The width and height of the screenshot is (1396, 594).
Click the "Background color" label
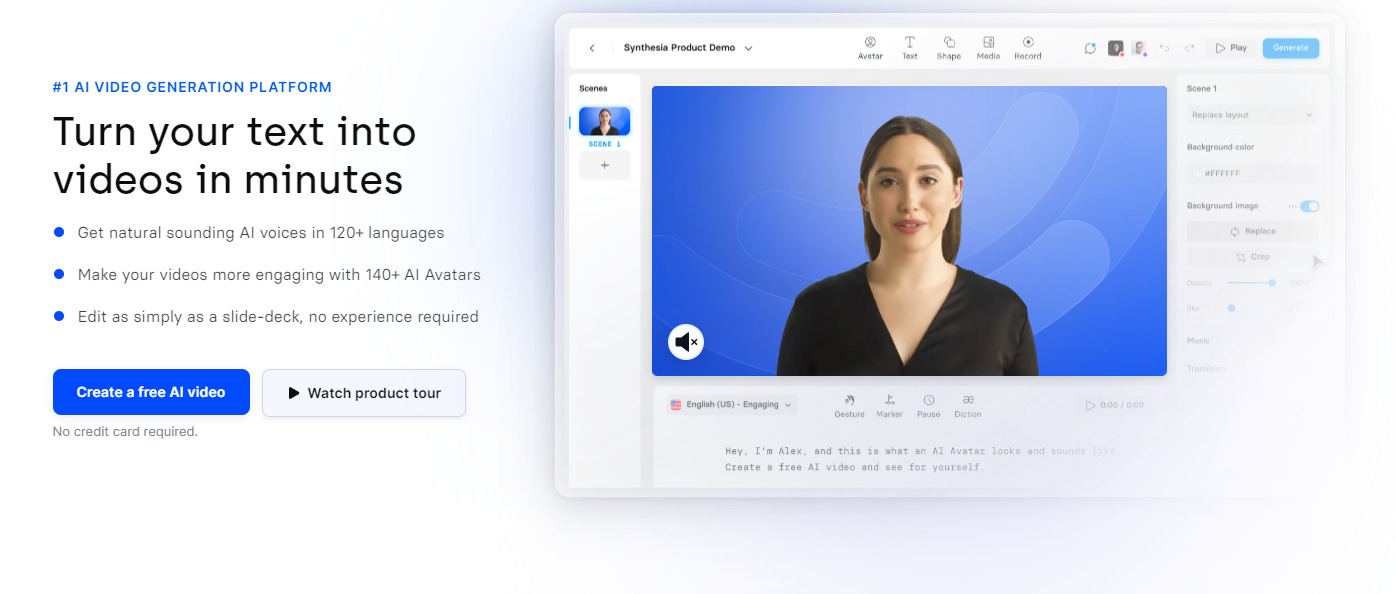coord(1220,147)
